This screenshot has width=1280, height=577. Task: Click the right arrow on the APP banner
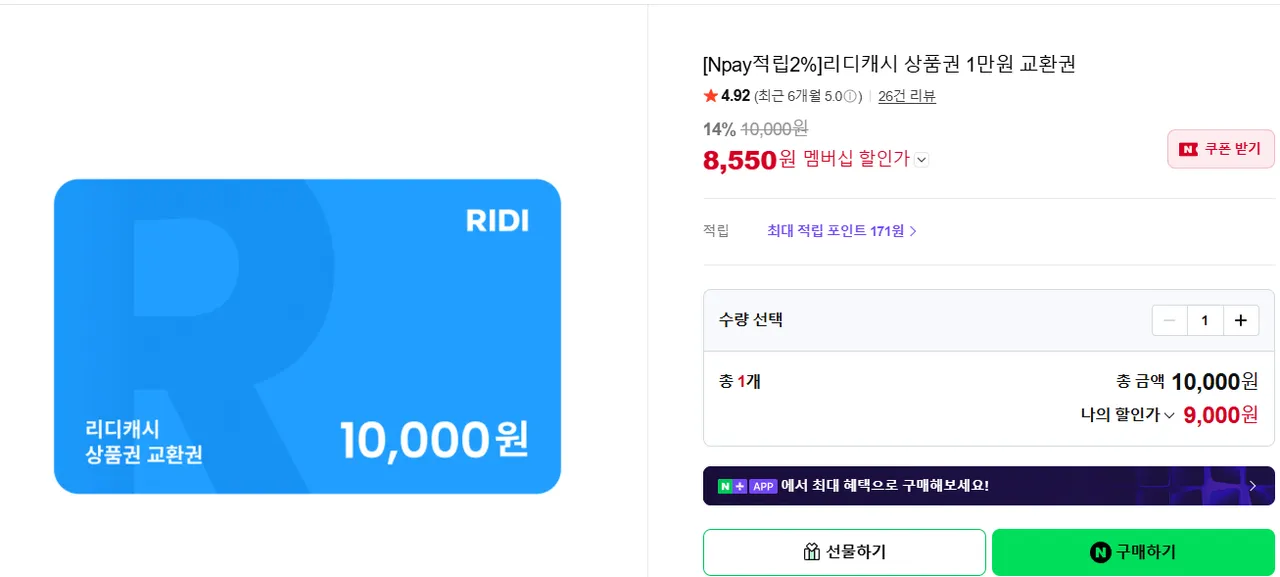pyautogui.click(x=1253, y=486)
